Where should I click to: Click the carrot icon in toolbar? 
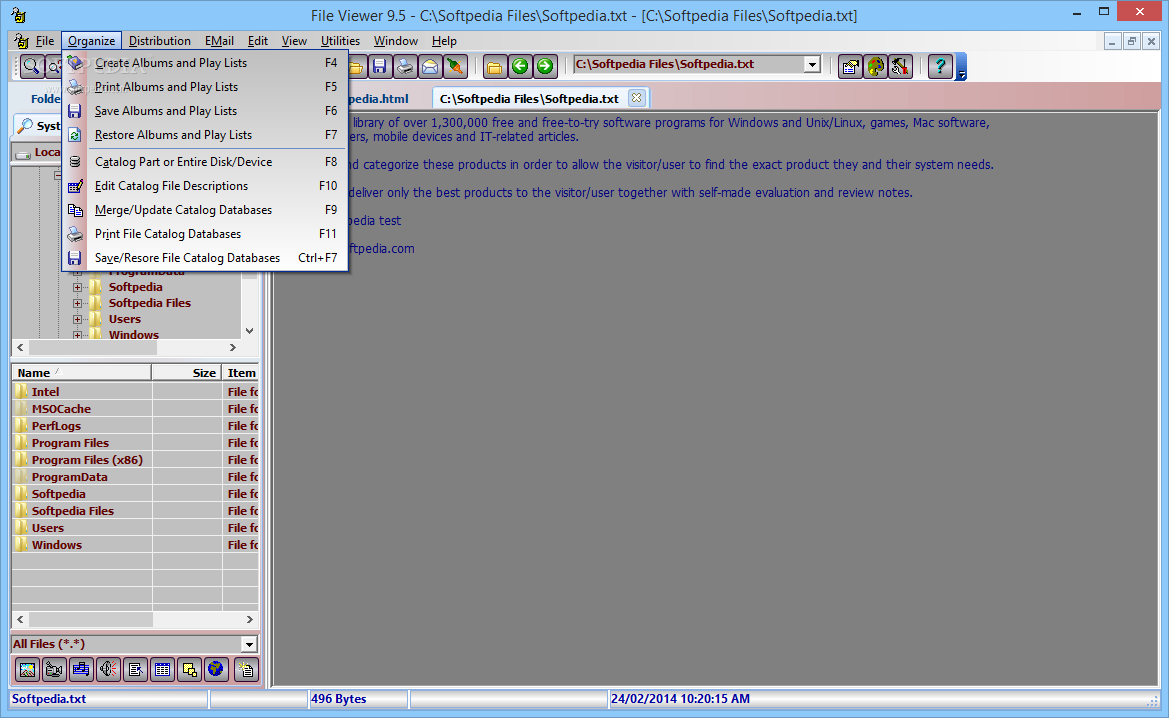455,66
